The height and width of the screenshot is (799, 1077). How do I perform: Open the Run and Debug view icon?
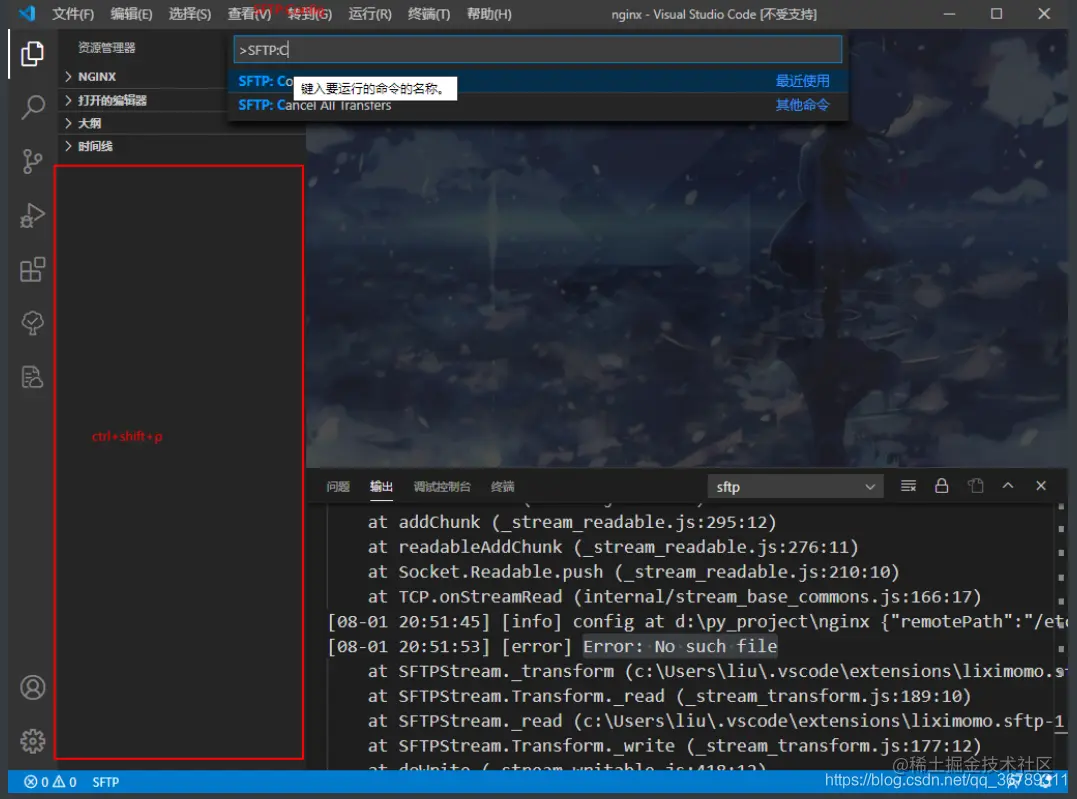point(32,215)
